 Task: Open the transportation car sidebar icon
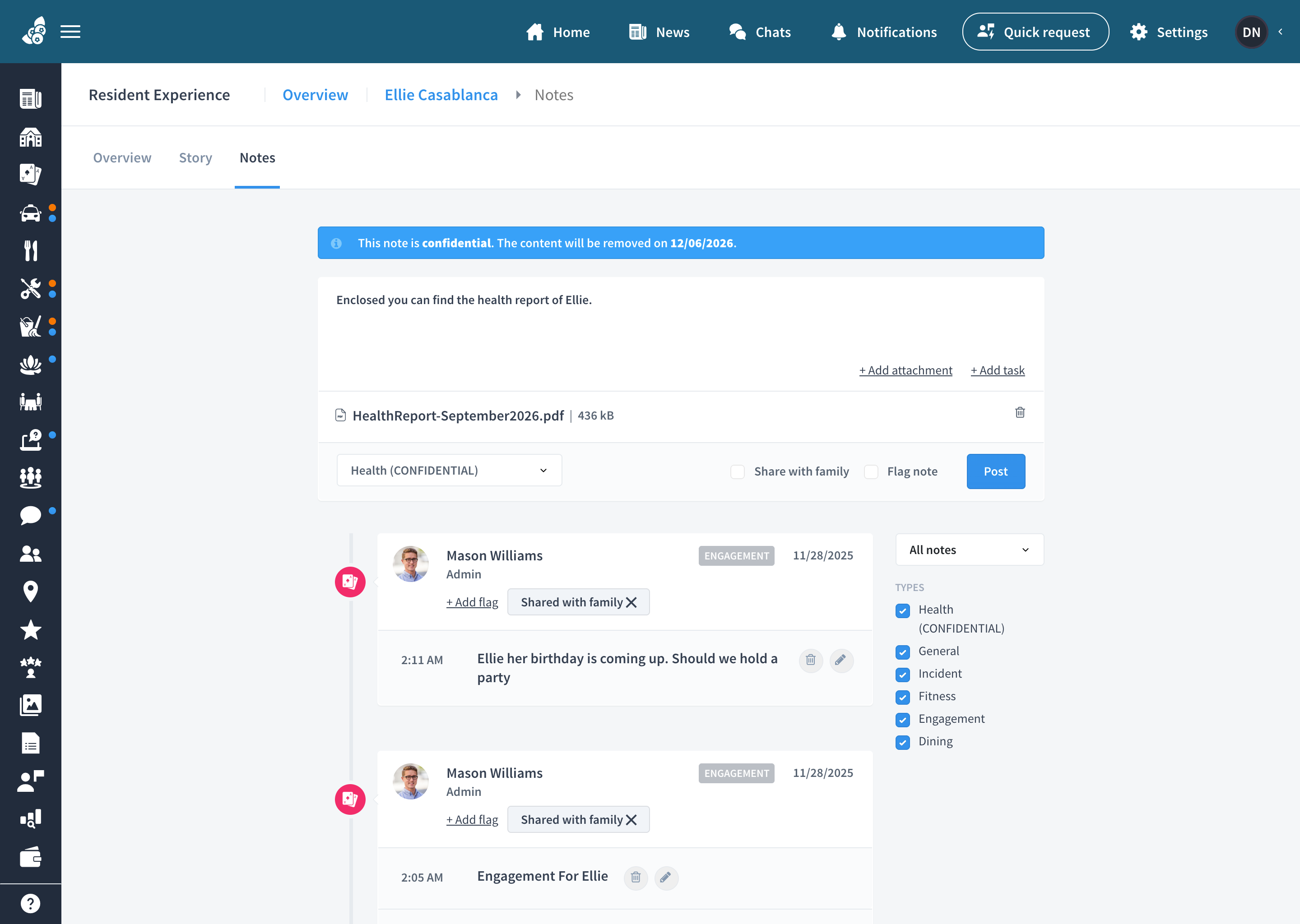(31, 213)
